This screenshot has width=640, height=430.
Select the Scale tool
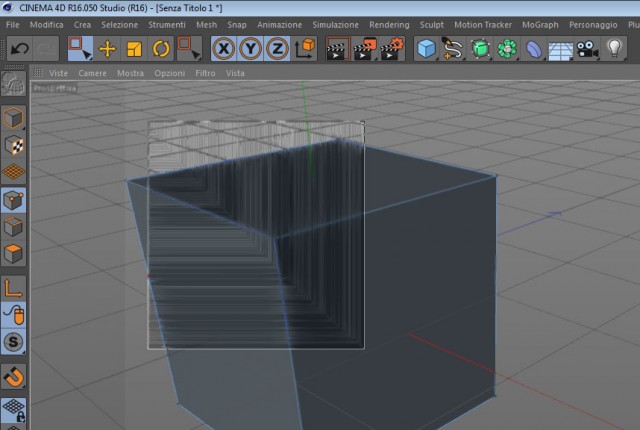tap(134, 49)
